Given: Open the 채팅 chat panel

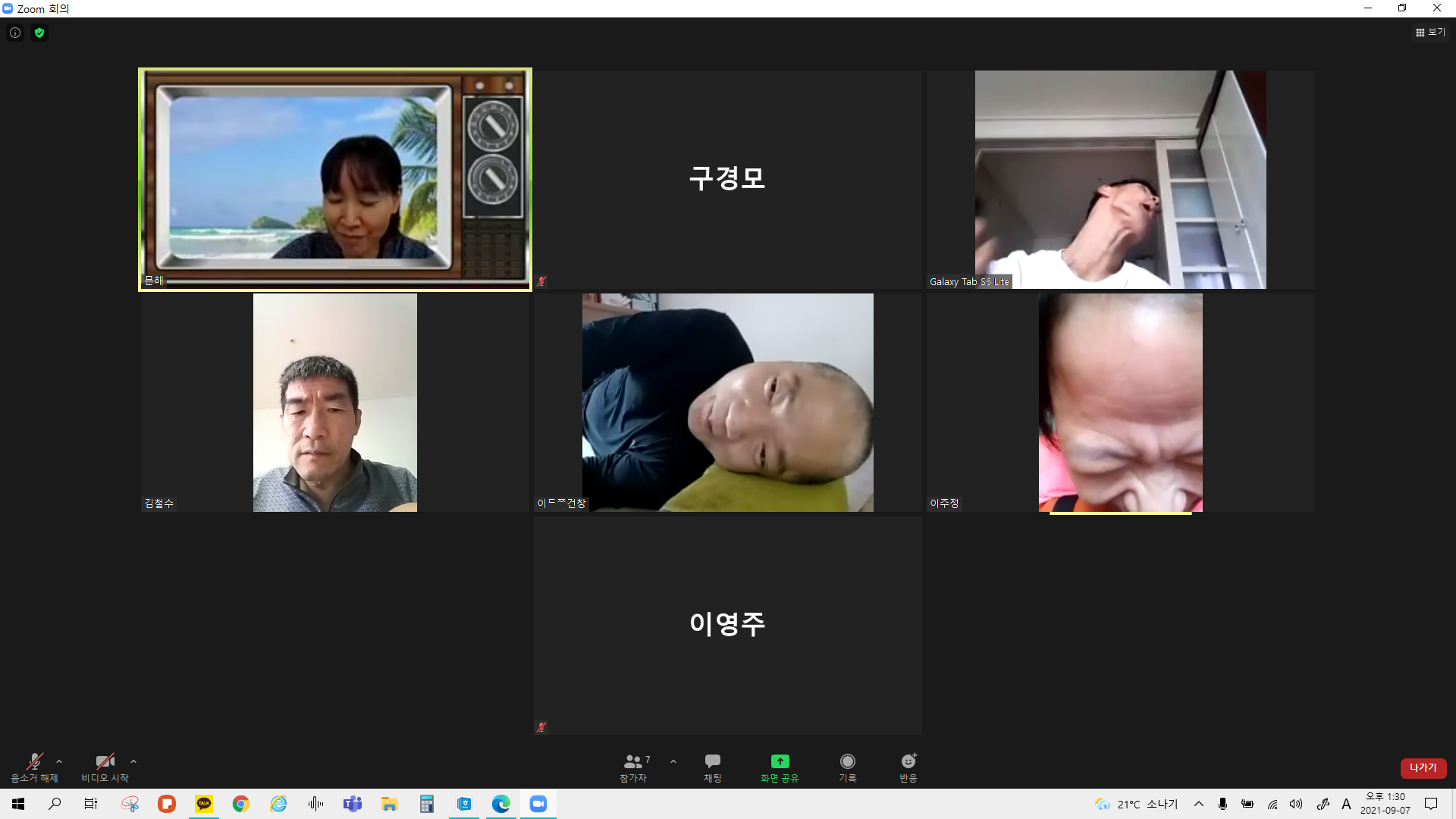Looking at the screenshot, I should point(713,767).
